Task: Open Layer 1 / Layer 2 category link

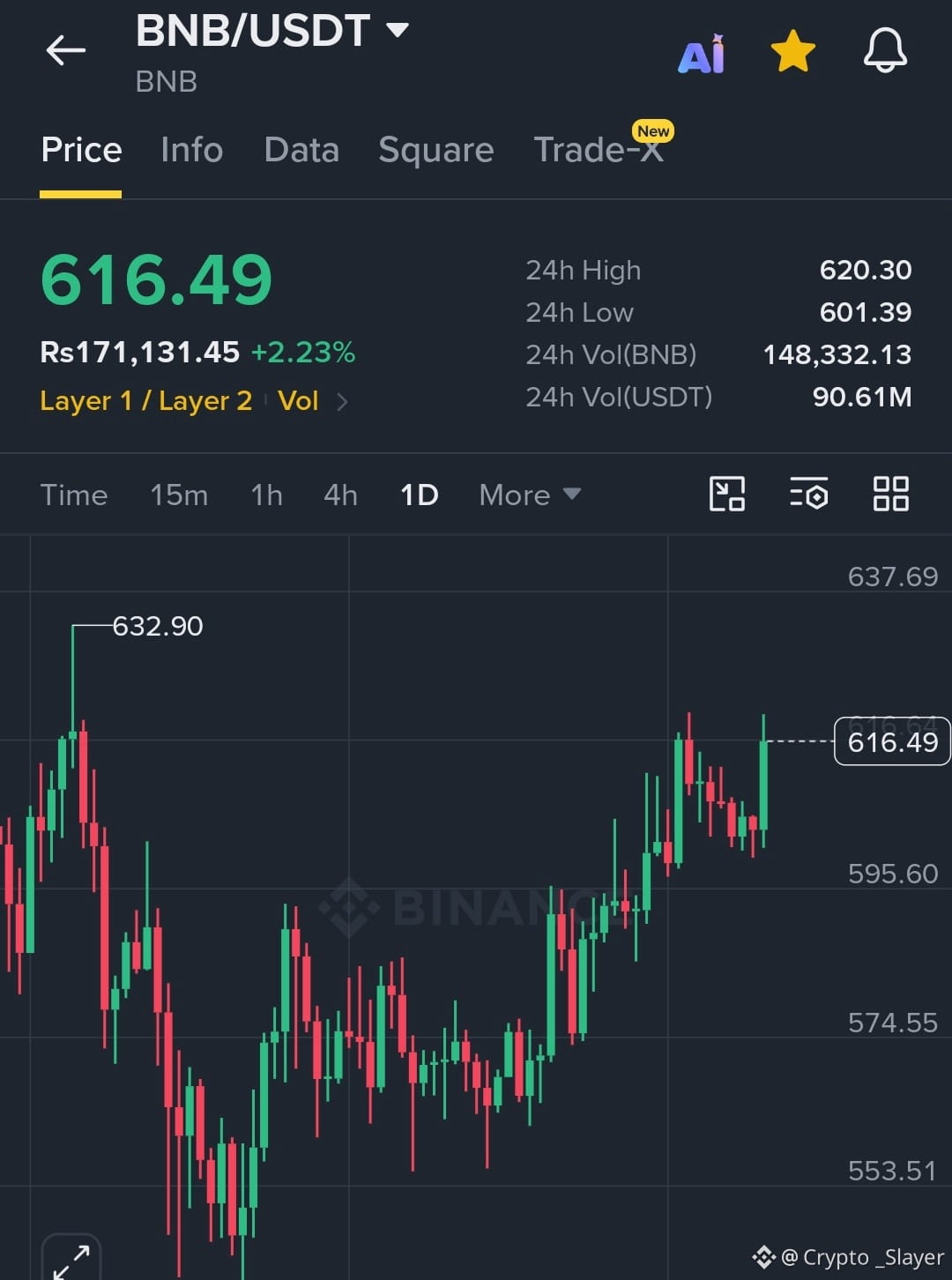Action: [x=146, y=401]
